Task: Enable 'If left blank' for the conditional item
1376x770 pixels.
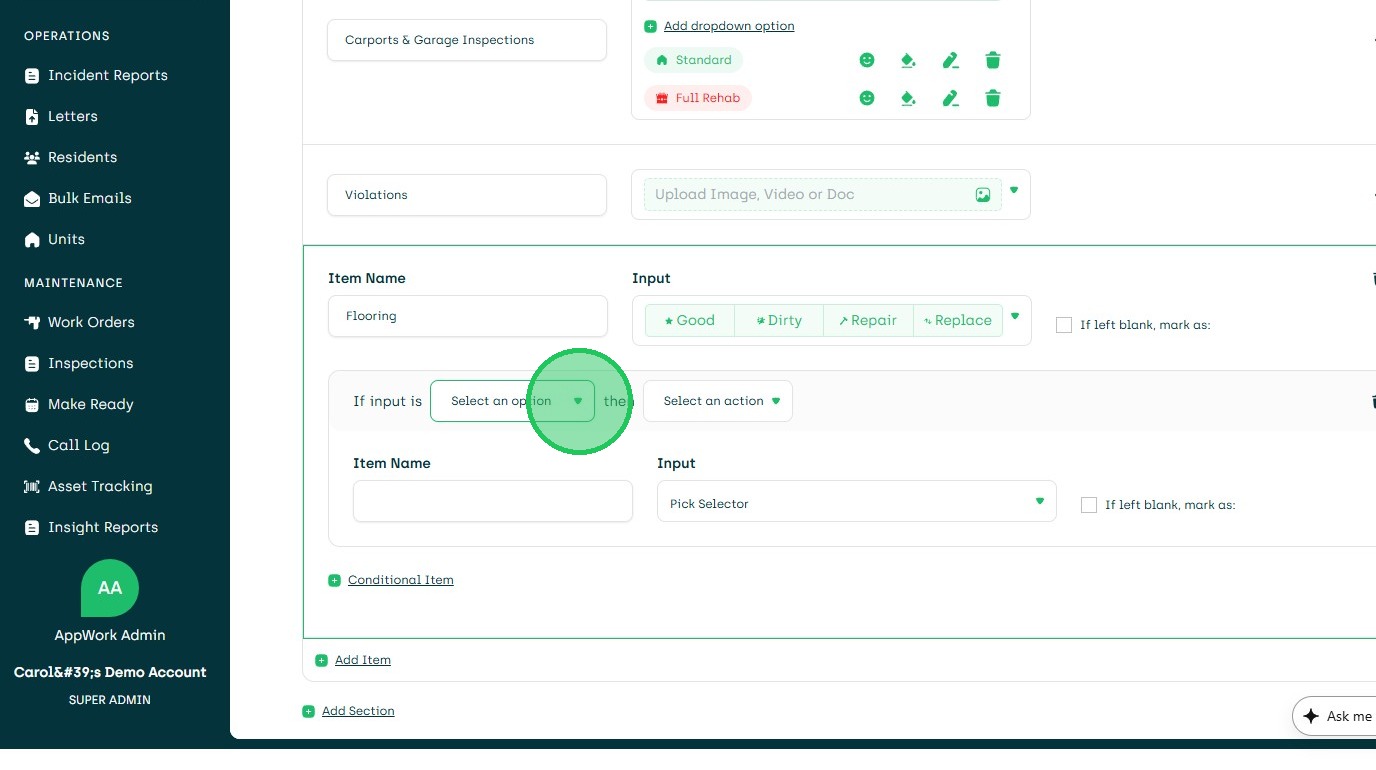Action: click(1089, 505)
